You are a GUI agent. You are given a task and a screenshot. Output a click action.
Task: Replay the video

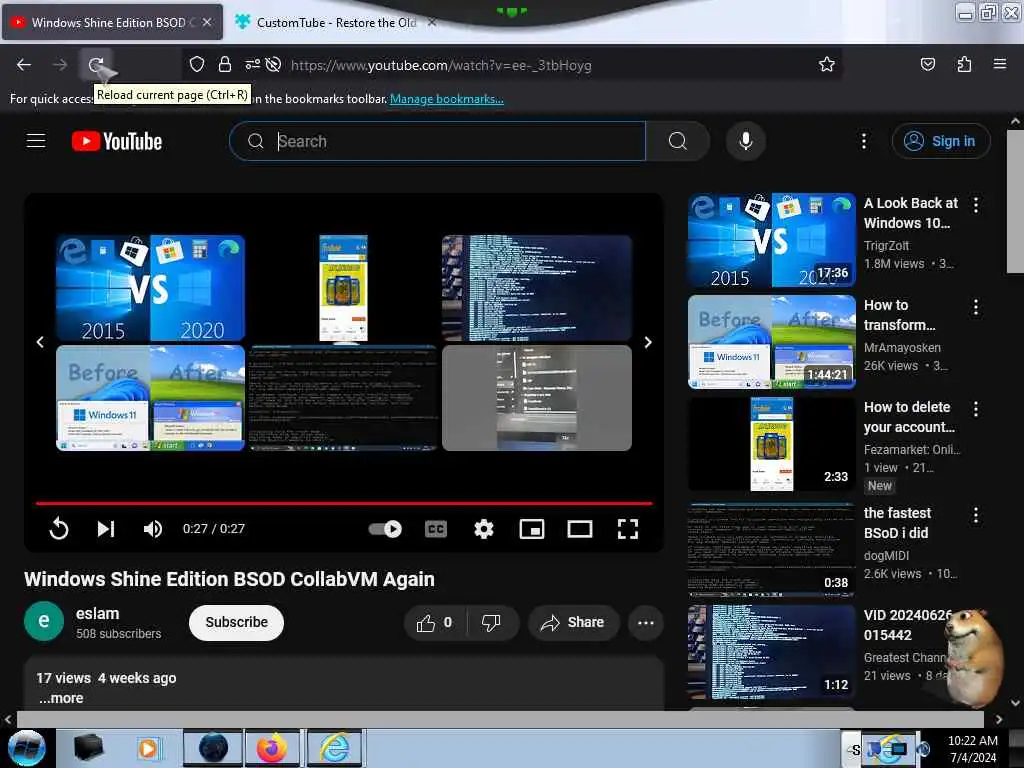pos(59,528)
